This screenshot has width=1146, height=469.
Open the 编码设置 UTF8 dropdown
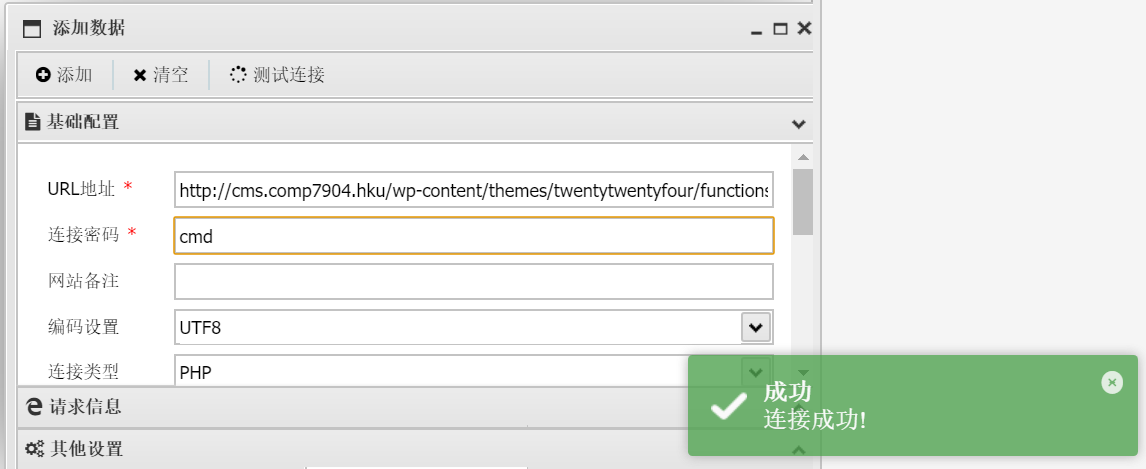[x=756, y=327]
